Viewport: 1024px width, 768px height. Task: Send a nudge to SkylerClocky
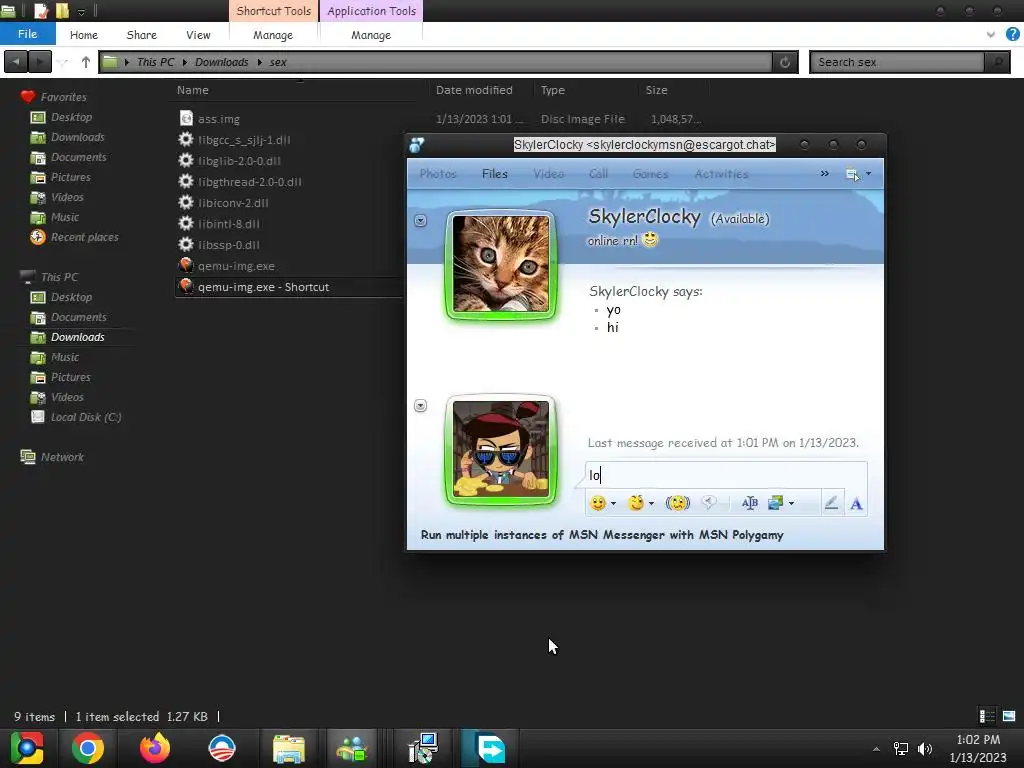(677, 503)
